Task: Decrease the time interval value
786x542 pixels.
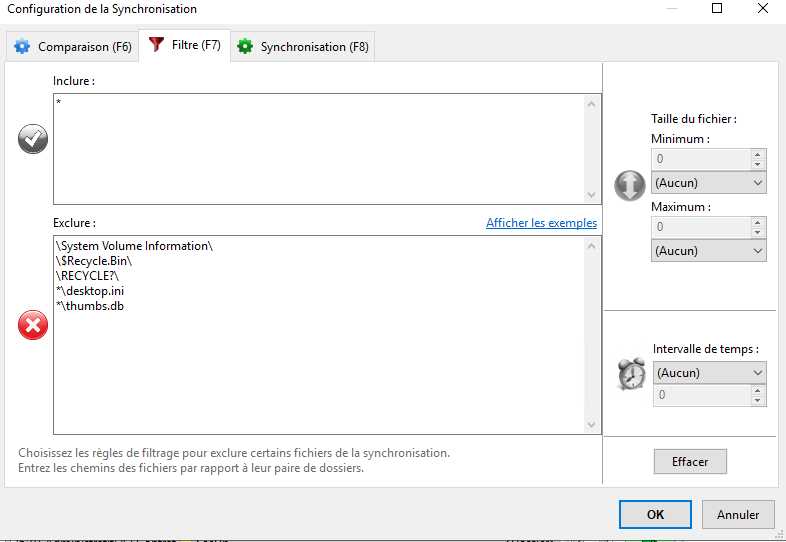Action: pyautogui.click(x=757, y=401)
